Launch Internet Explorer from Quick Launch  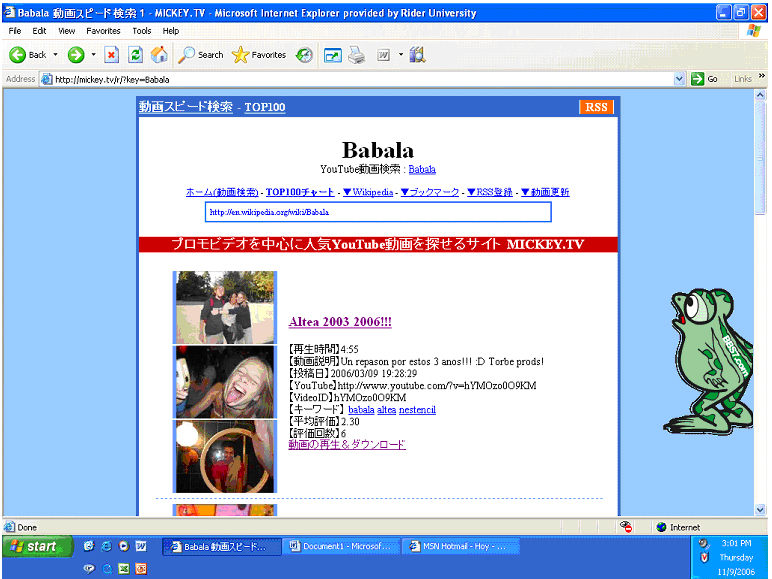[106, 546]
